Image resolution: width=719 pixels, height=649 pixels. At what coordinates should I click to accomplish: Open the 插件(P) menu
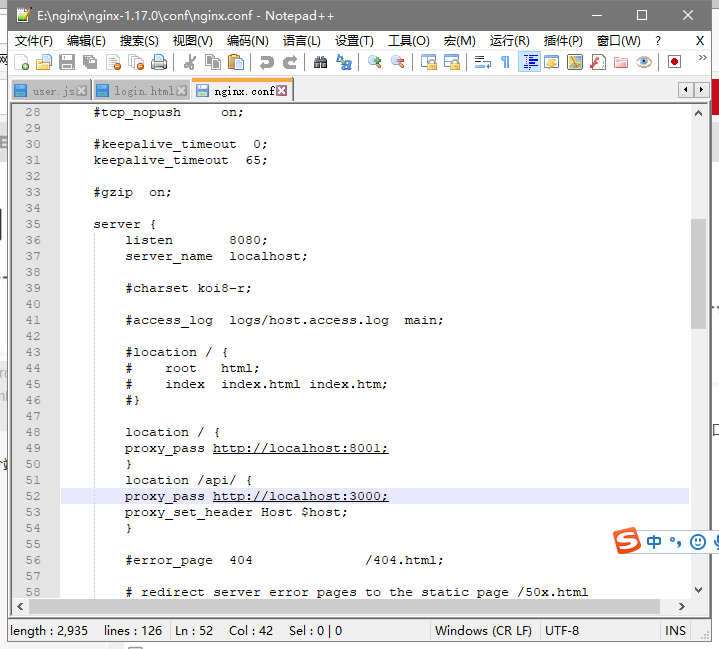click(x=563, y=41)
